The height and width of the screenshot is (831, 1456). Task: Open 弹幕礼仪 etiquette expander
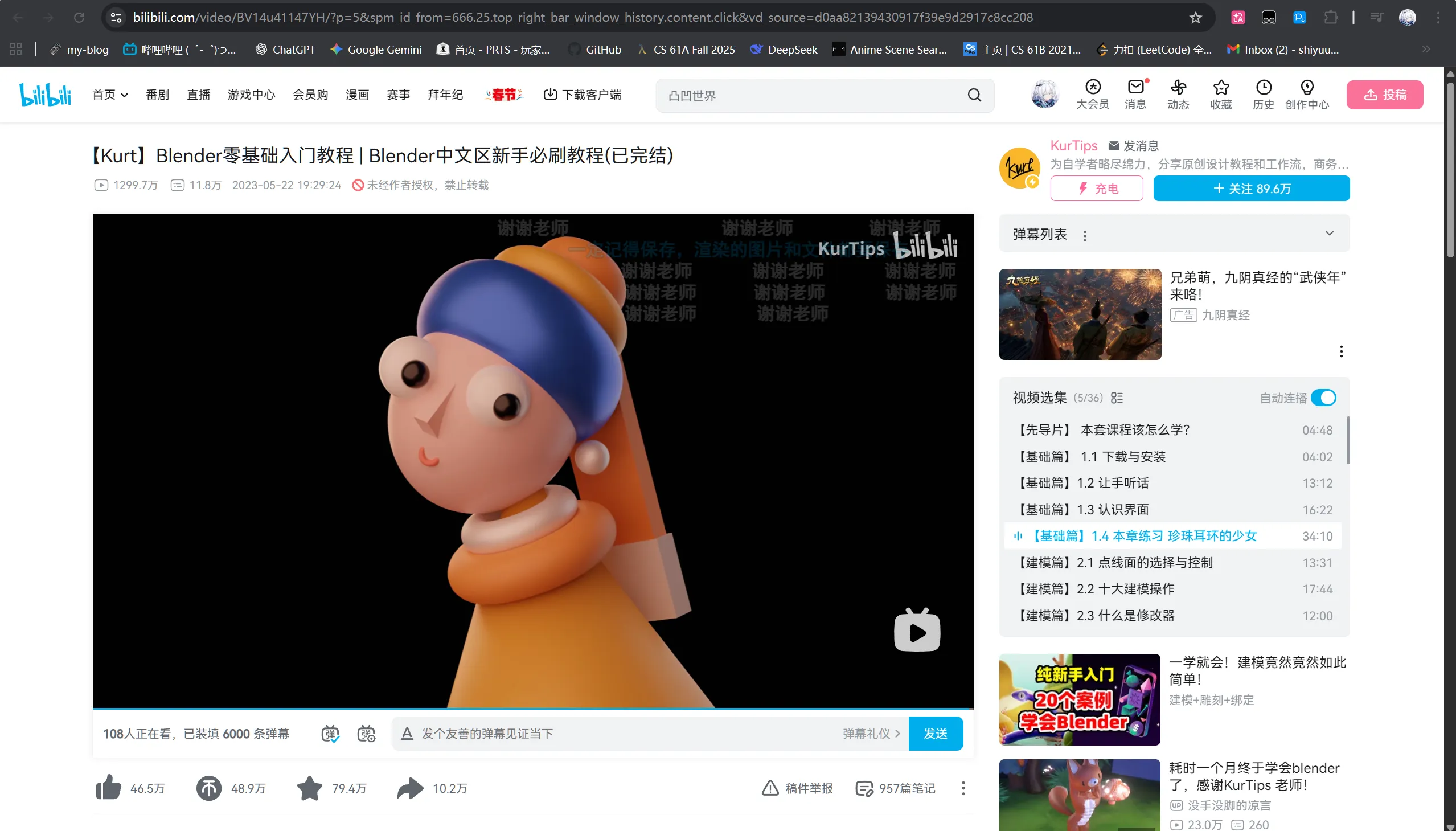[x=871, y=734]
